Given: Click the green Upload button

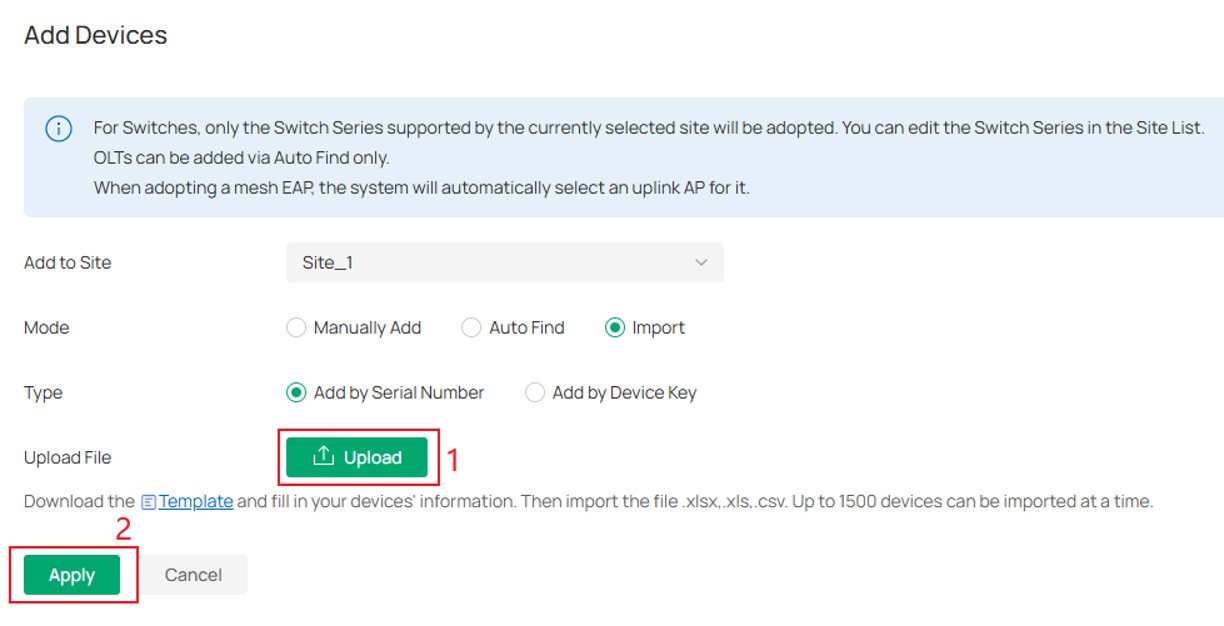Looking at the screenshot, I should pos(357,457).
